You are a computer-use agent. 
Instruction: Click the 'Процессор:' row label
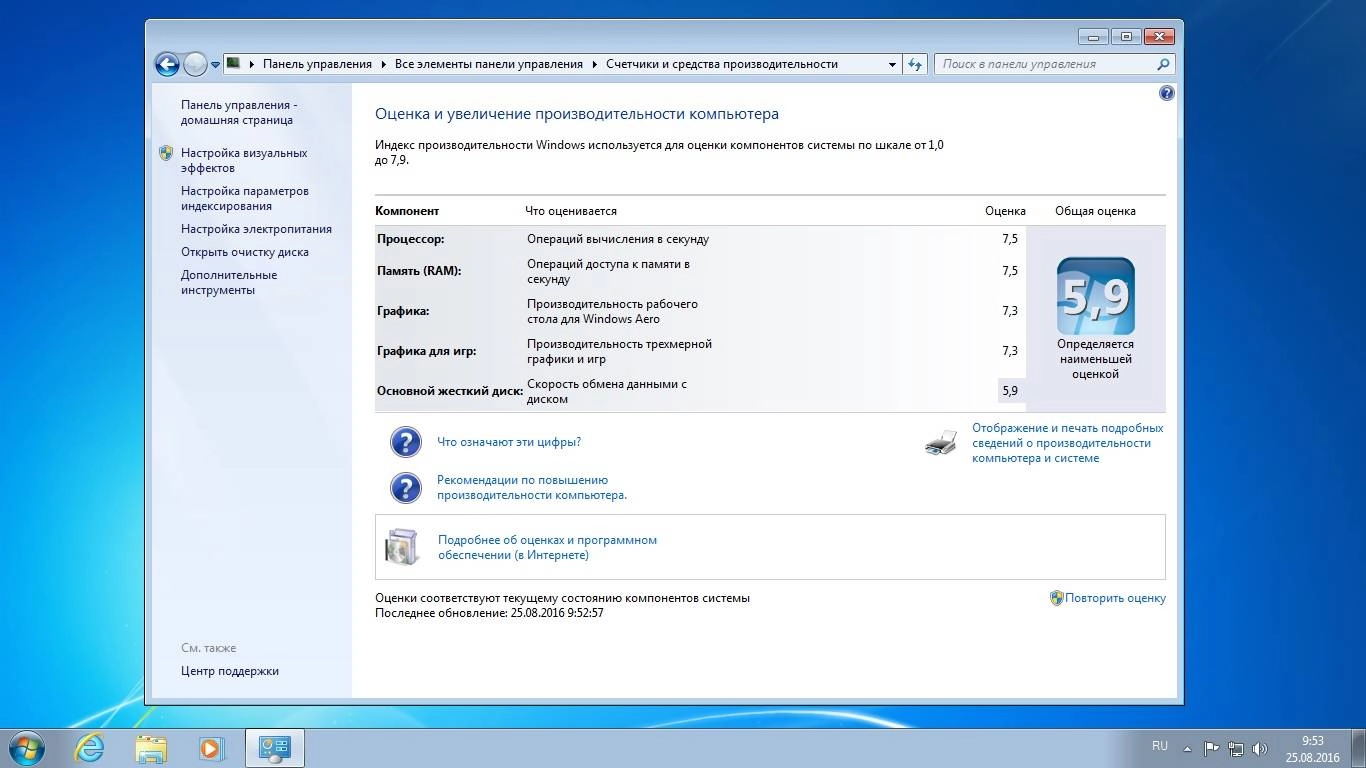[x=410, y=239]
